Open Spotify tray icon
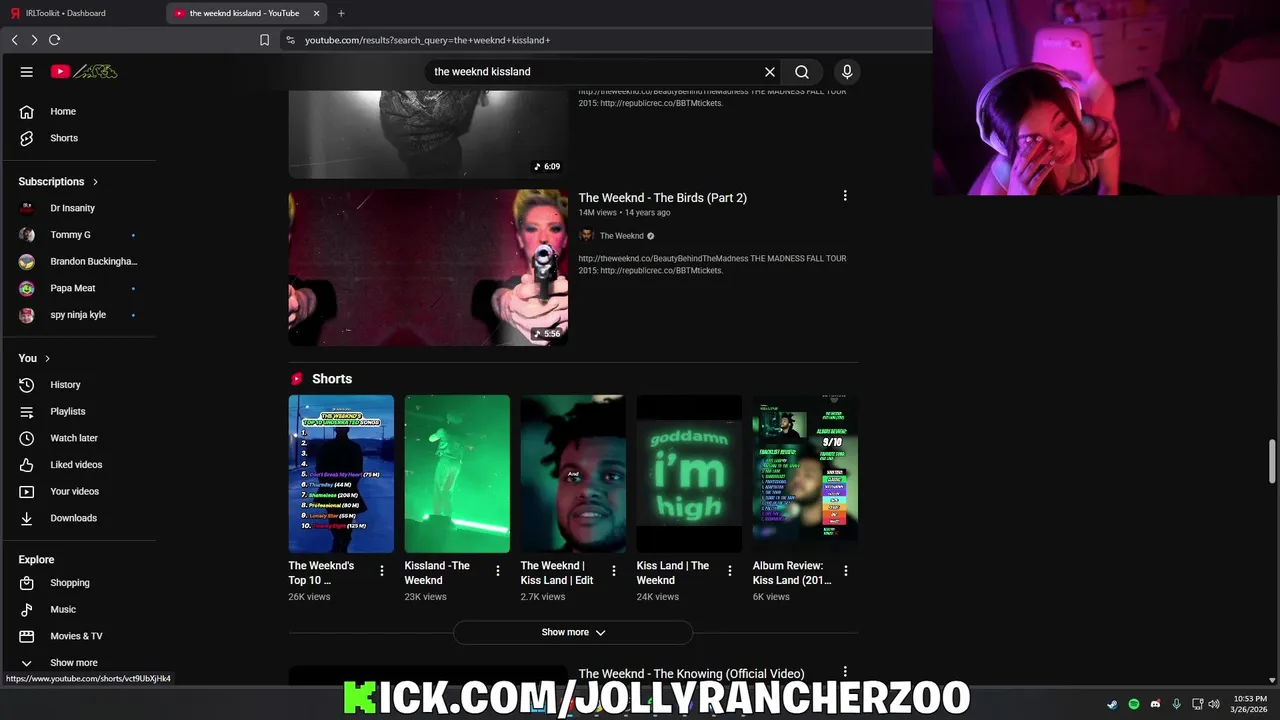This screenshot has height=720, width=1280. coord(1134,704)
